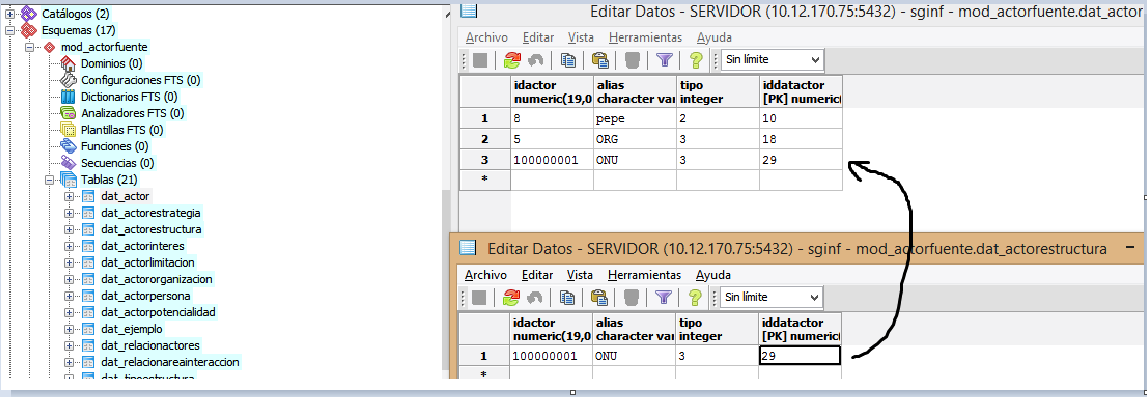Open Archivo menu in dat_actor window
This screenshot has height=397, width=1147.
coord(486,37)
